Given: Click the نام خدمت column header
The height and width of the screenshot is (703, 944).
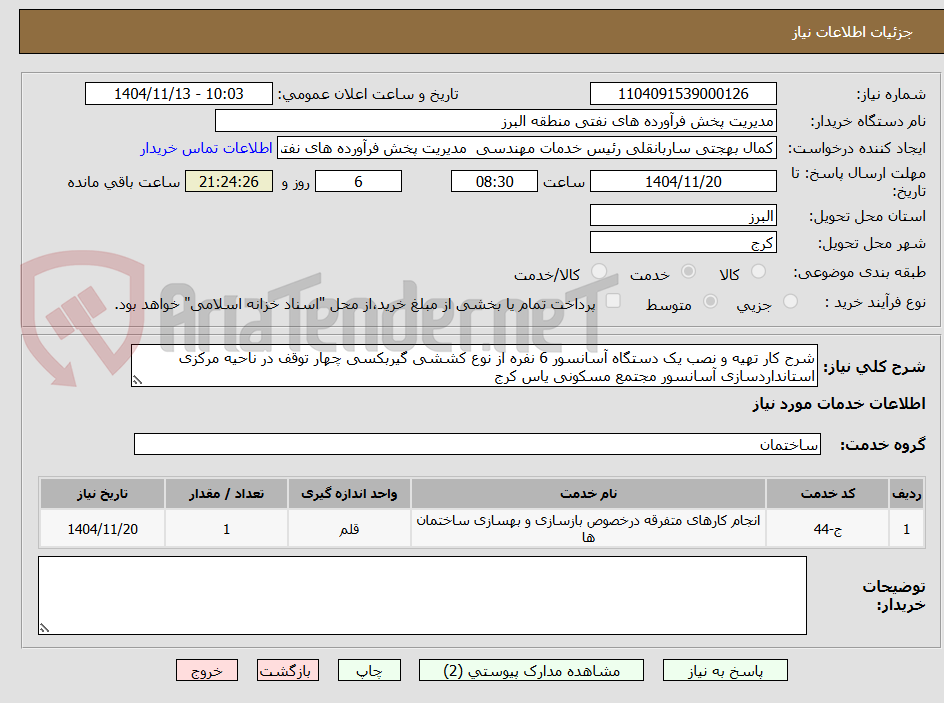Looking at the screenshot, I should [x=588, y=494].
